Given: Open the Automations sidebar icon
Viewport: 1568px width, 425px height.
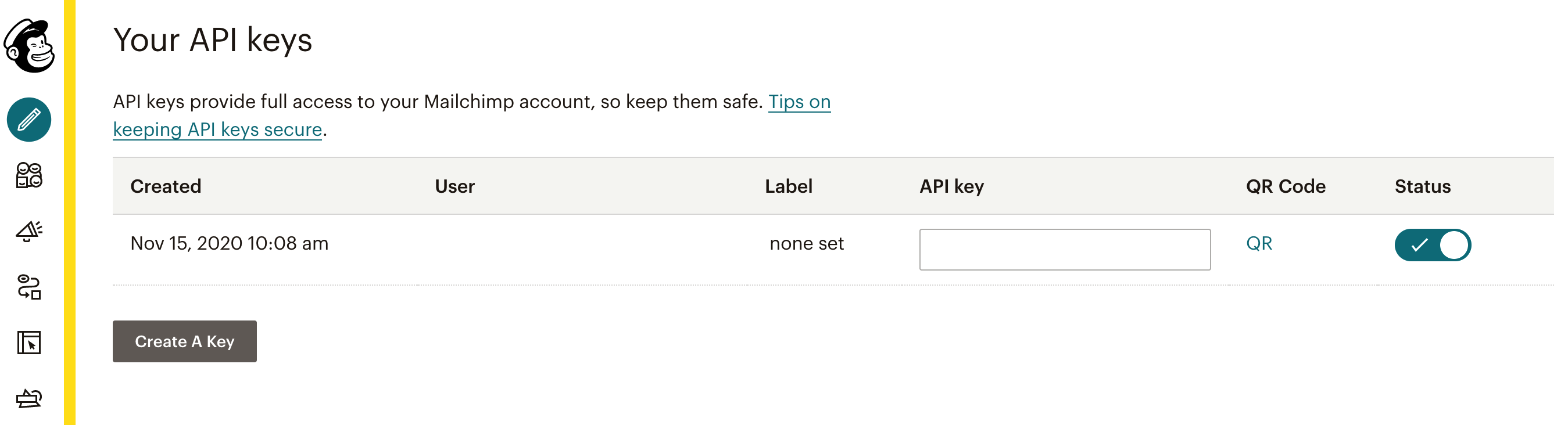Looking at the screenshot, I should click(29, 287).
